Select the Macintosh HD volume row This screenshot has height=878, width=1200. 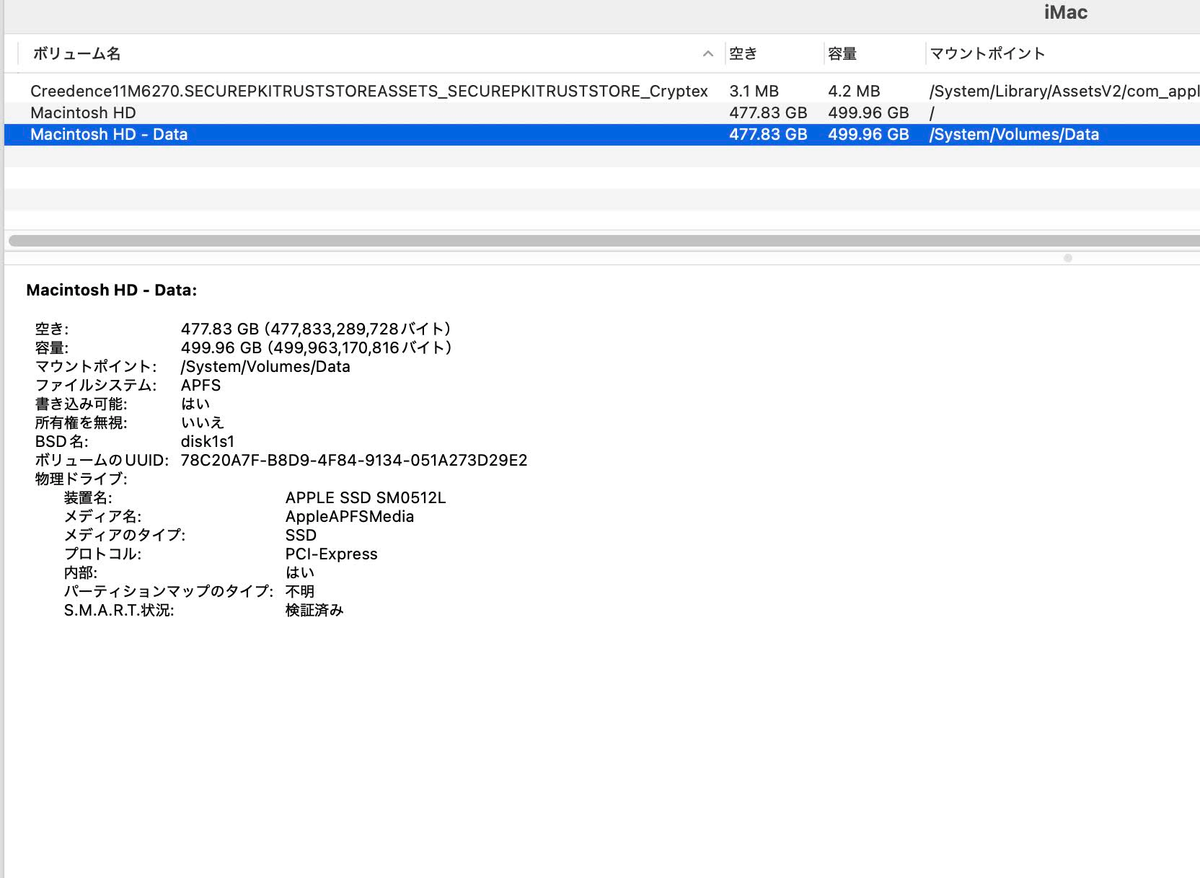[x=602, y=113]
